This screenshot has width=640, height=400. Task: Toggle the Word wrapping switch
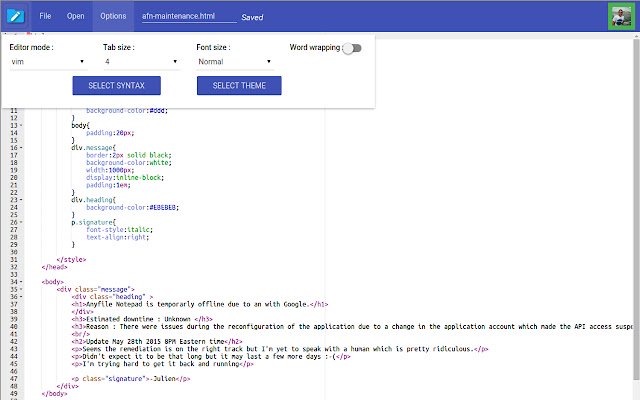352,48
